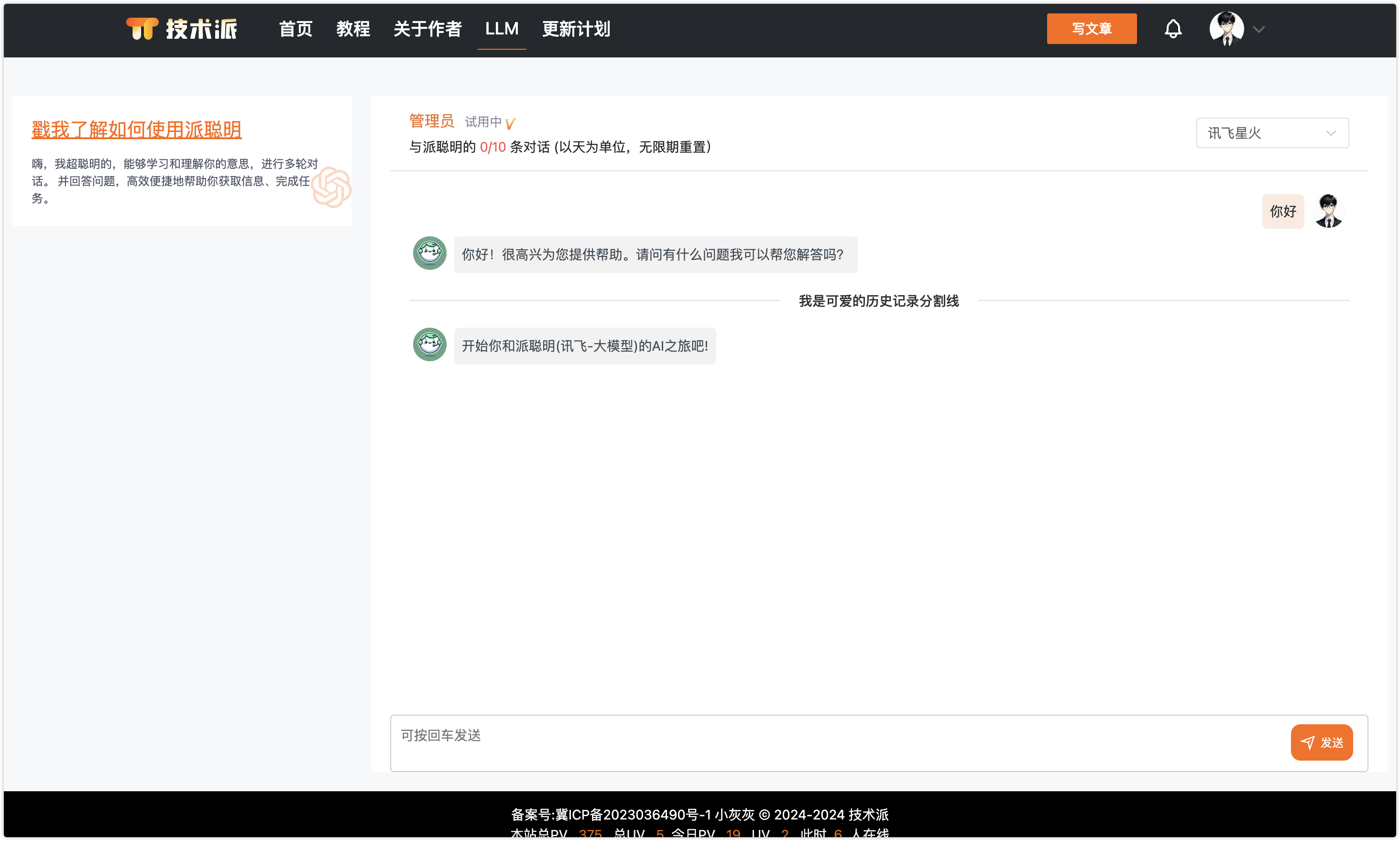Go to the 首页 nav item
1400x841 pixels.
point(295,29)
